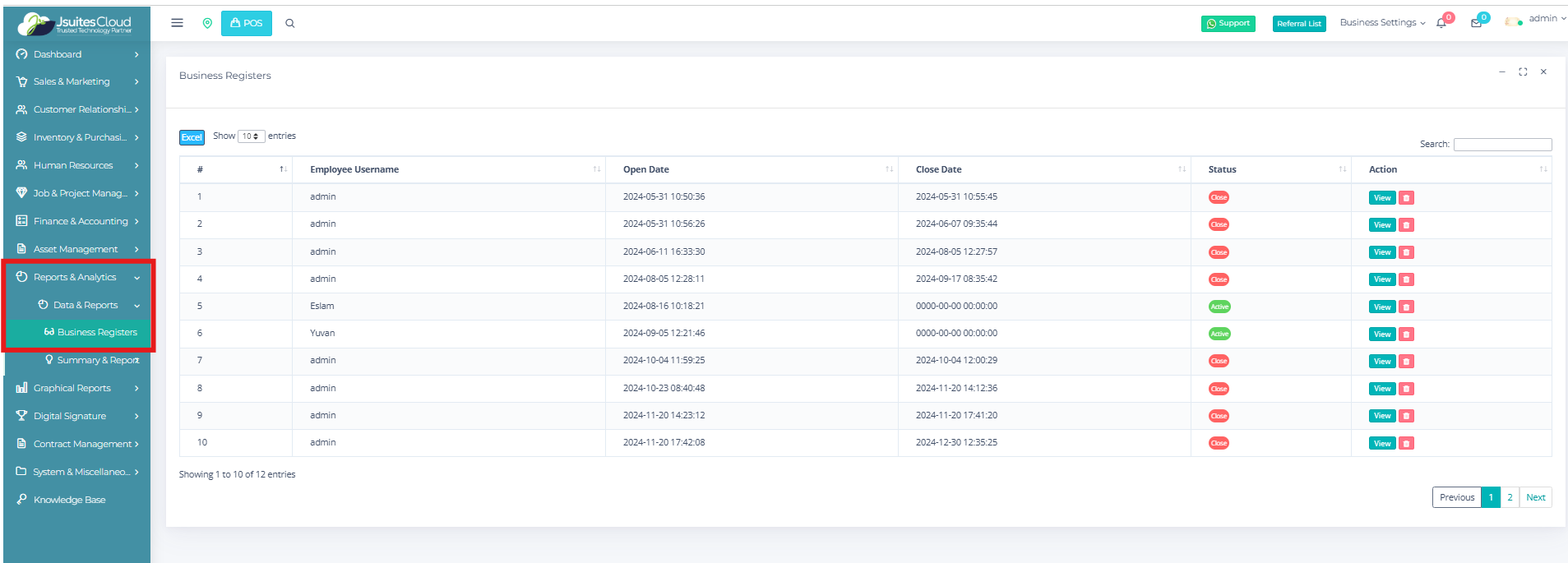The image size is (1568, 563).
Task: Go to page 2 of results
Action: click(1510, 497)
